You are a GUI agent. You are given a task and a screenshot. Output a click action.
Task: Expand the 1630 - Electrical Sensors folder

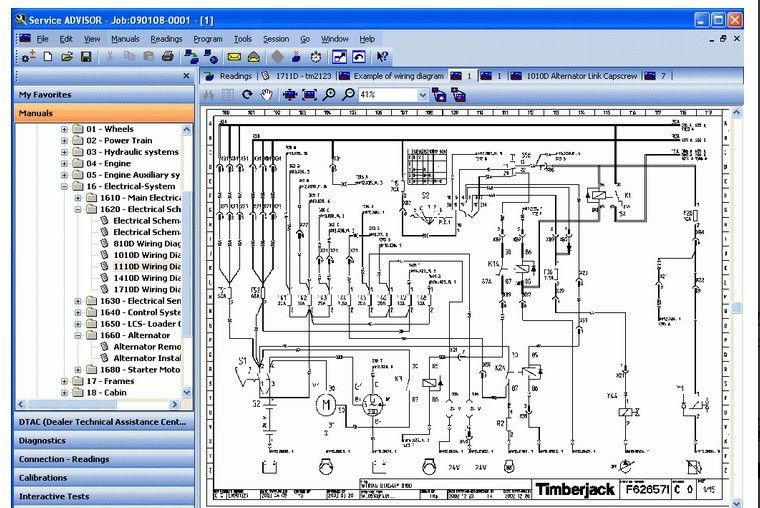tap(78, 301)
